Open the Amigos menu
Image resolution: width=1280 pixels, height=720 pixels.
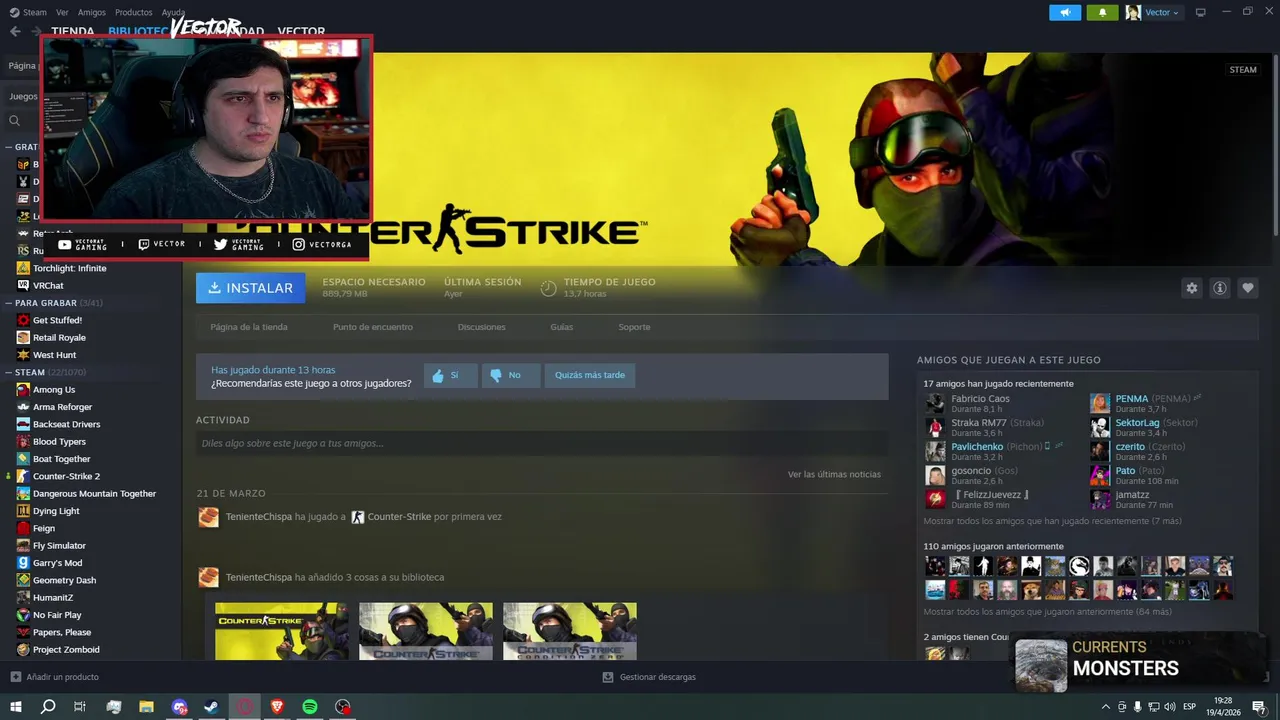(91, 12)
